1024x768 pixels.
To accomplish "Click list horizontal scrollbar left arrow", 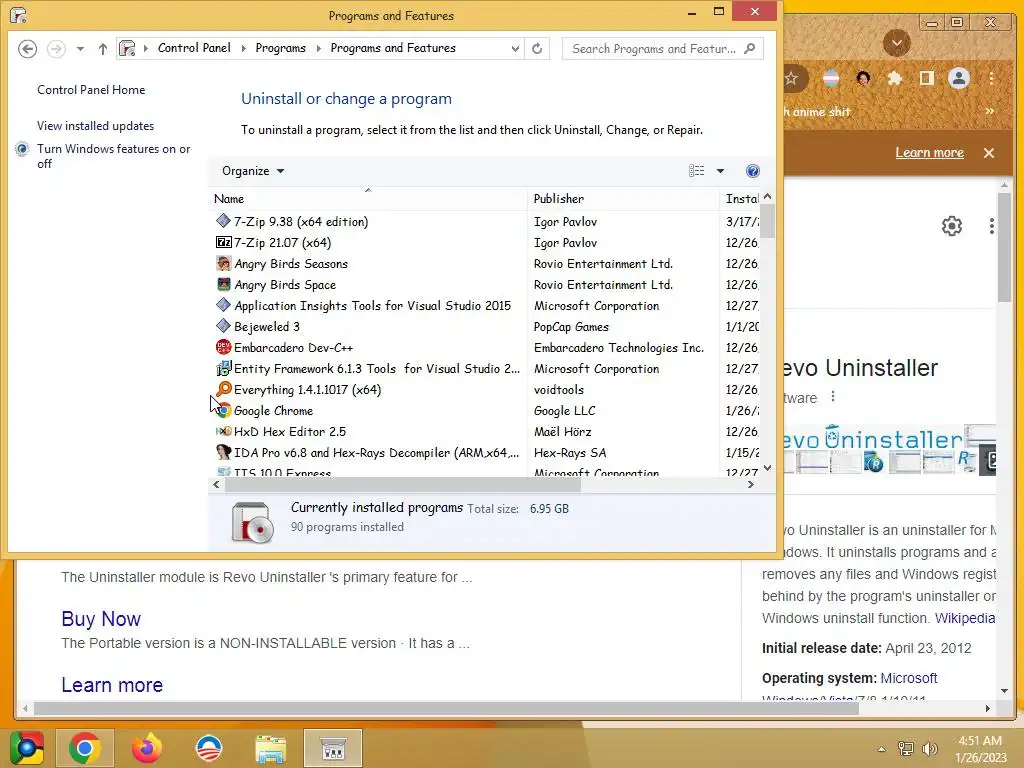I will 216,485.
